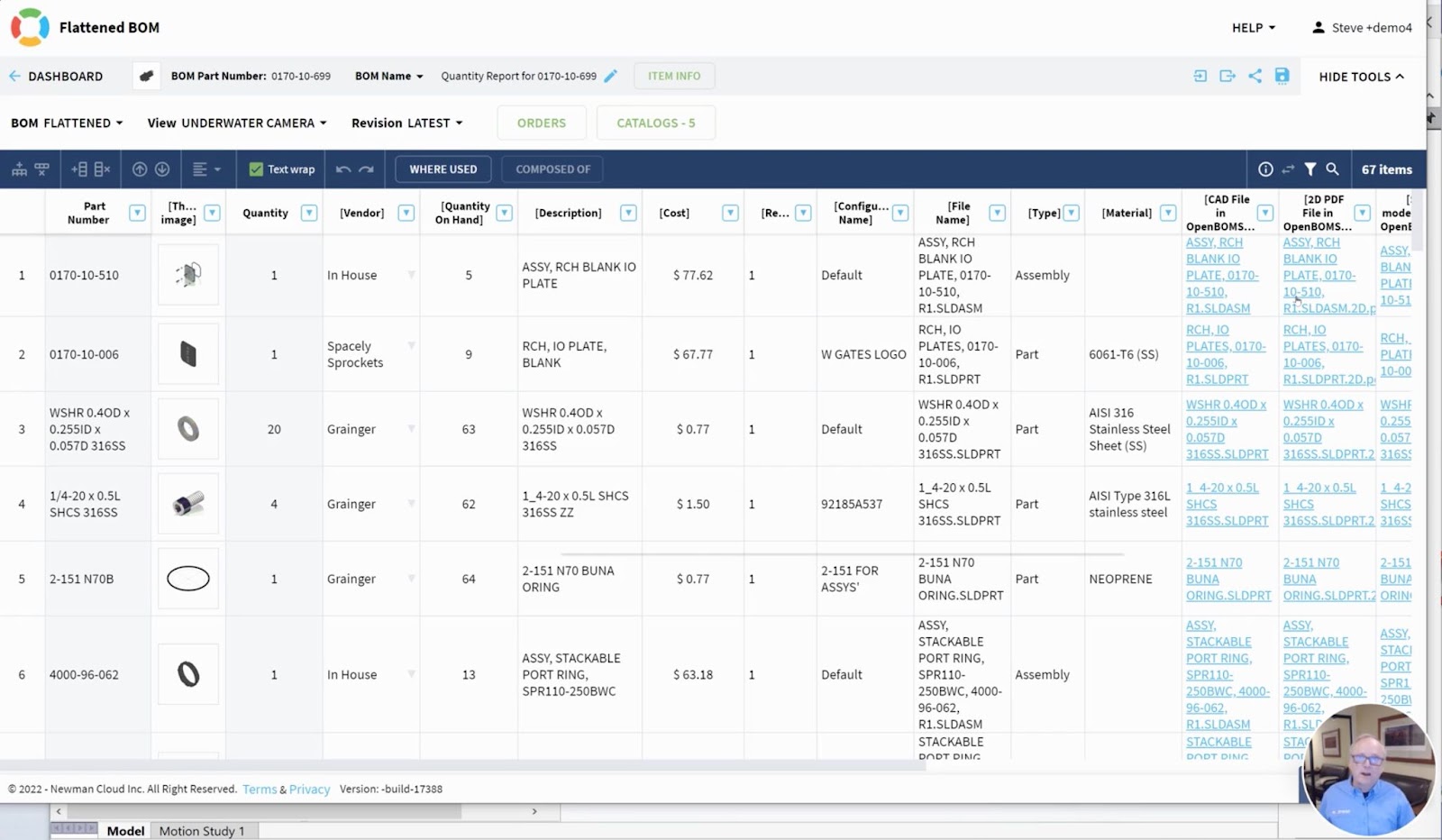Open the BOM FLATTENED menu
The image size is (1442, 840).
67,123
